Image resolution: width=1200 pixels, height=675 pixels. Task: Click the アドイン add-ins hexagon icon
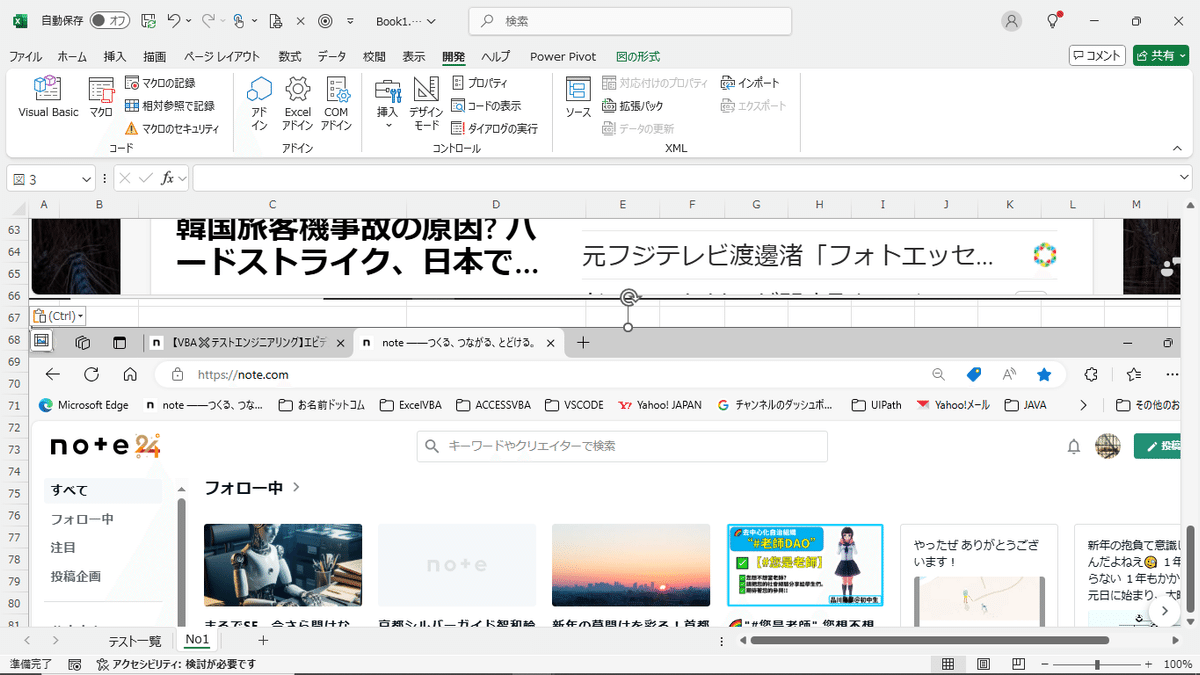pos(259,103)
